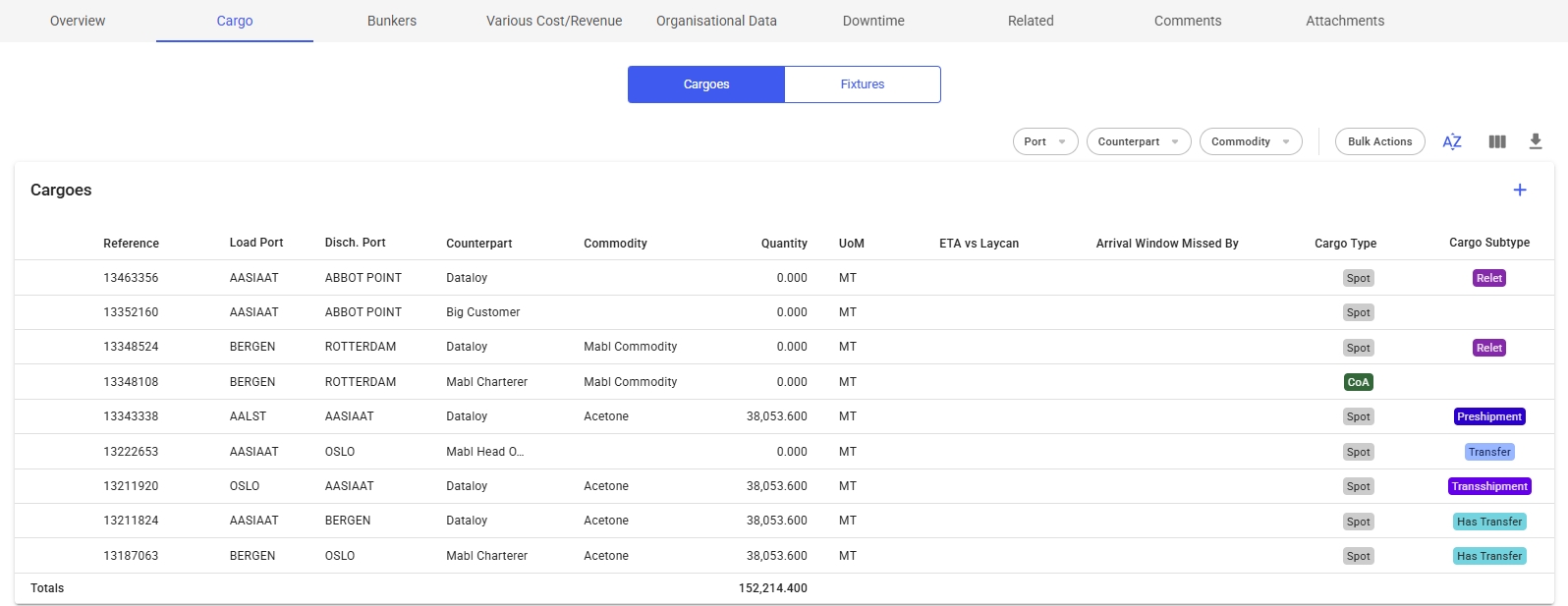Click the Bulk Actions button
1568x606 pixels.
pyautogui.click(x=1378, y=141)
